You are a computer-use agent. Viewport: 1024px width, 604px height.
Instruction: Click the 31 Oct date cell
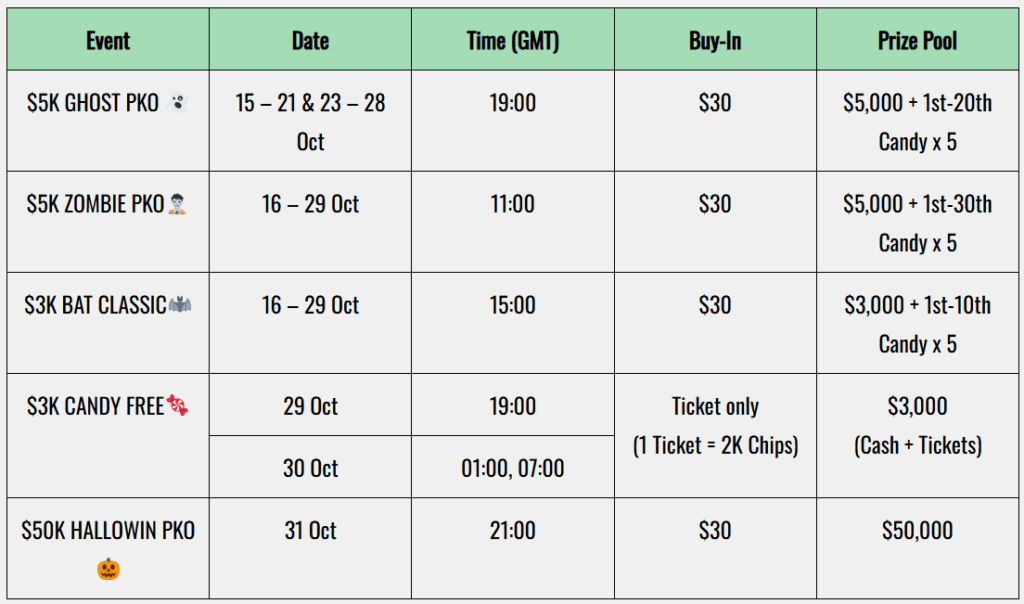(x=310, y=531)
